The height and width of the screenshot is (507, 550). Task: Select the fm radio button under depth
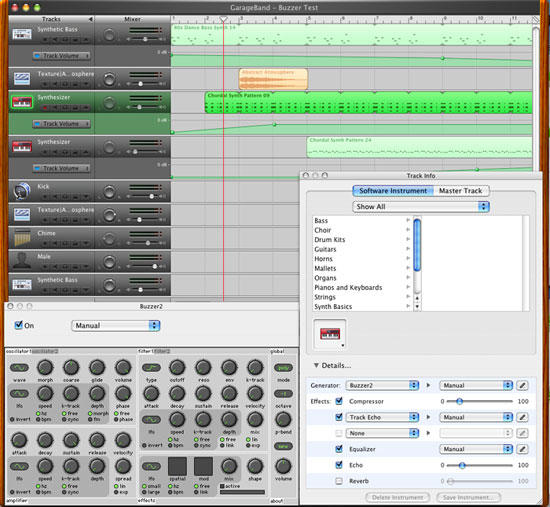pos(91,420)
